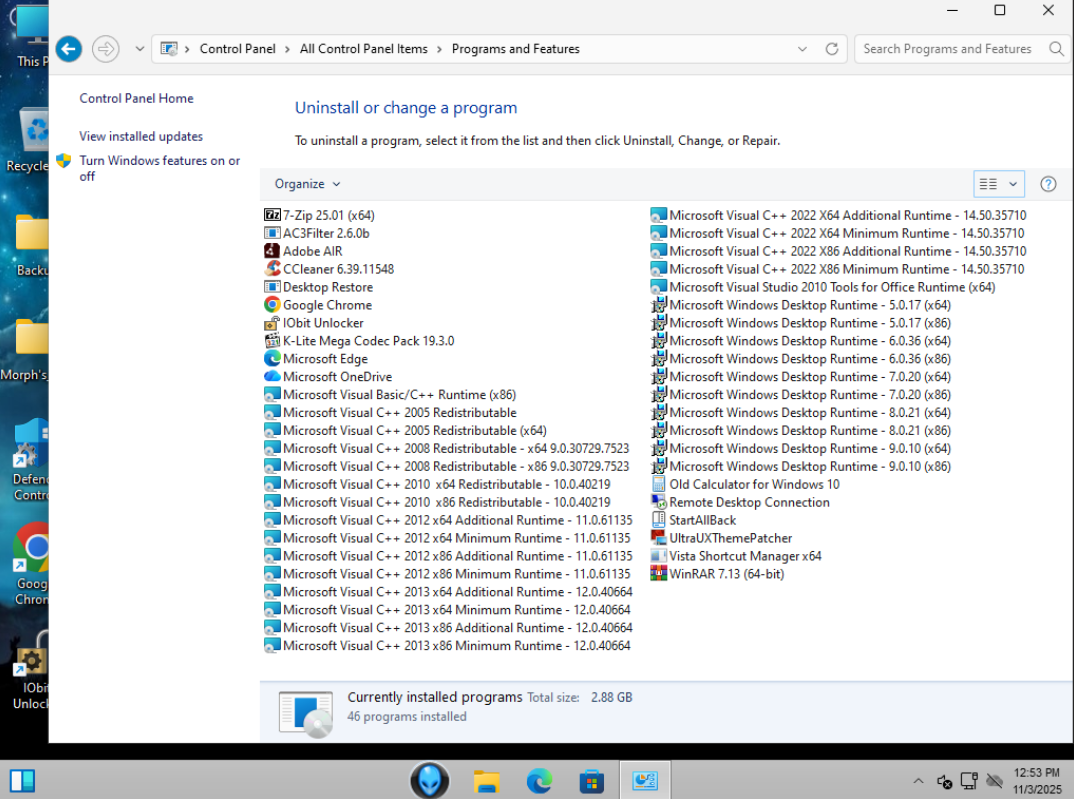Open help via the question mark icon
The height and width of the screenshot is (799, 1074).
pyautogui.click(x=1047, y=183)
